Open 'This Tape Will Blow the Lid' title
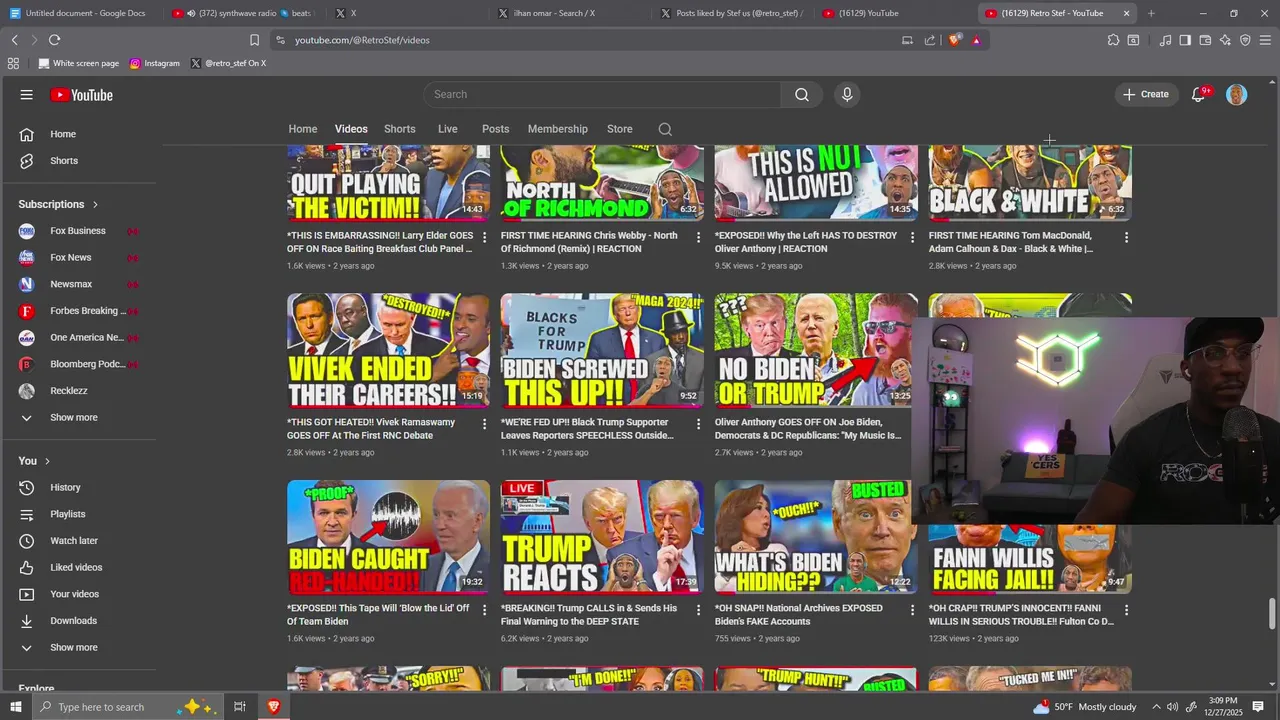 click(x=378, y=614)
